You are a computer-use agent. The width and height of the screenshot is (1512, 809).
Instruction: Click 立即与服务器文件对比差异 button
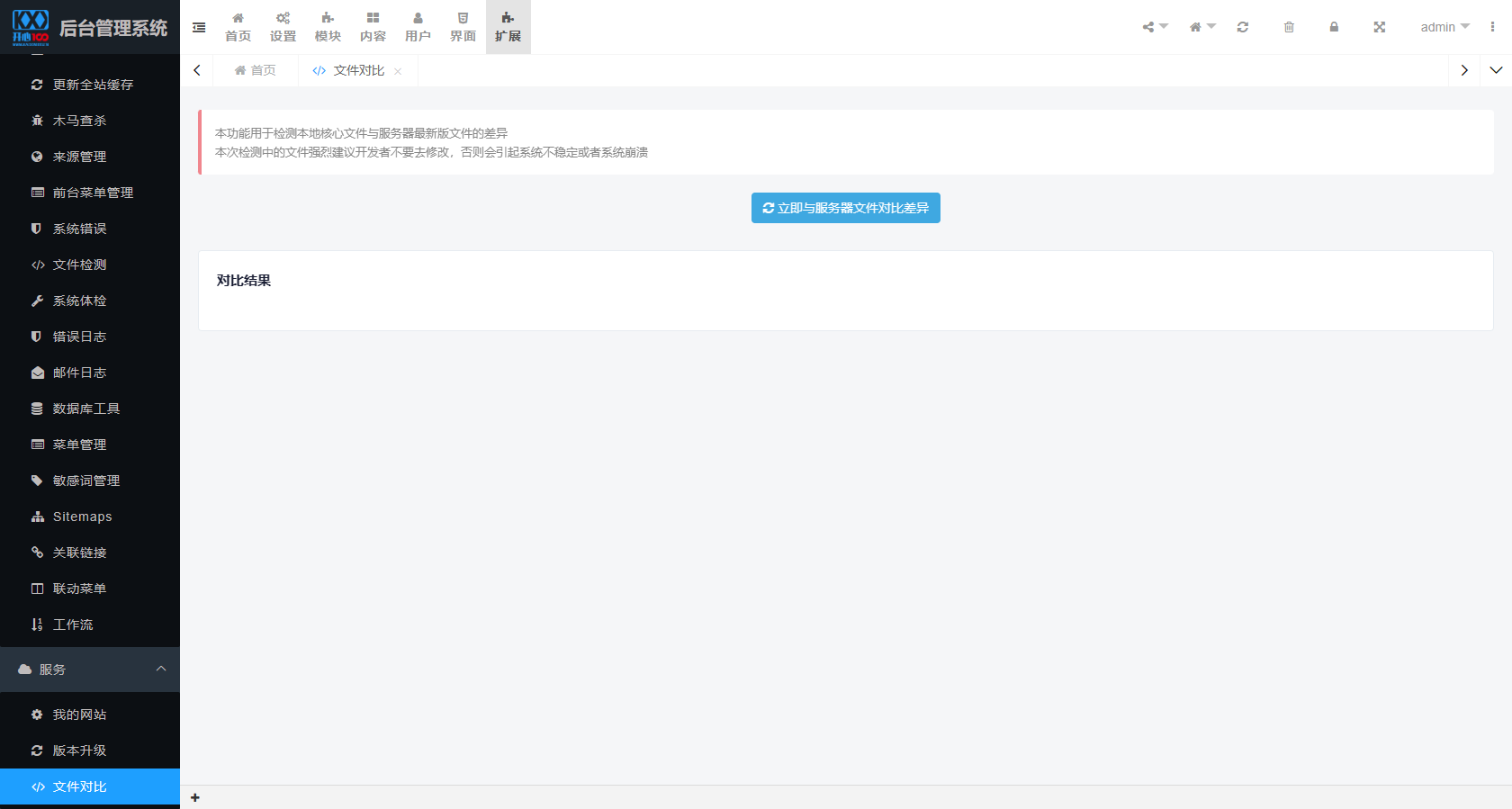pyautogui.click(x=846, y=208)
